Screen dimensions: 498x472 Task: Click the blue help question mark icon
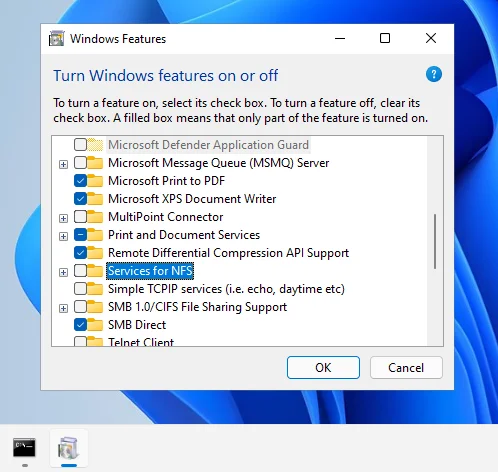[x=434, y=74]
